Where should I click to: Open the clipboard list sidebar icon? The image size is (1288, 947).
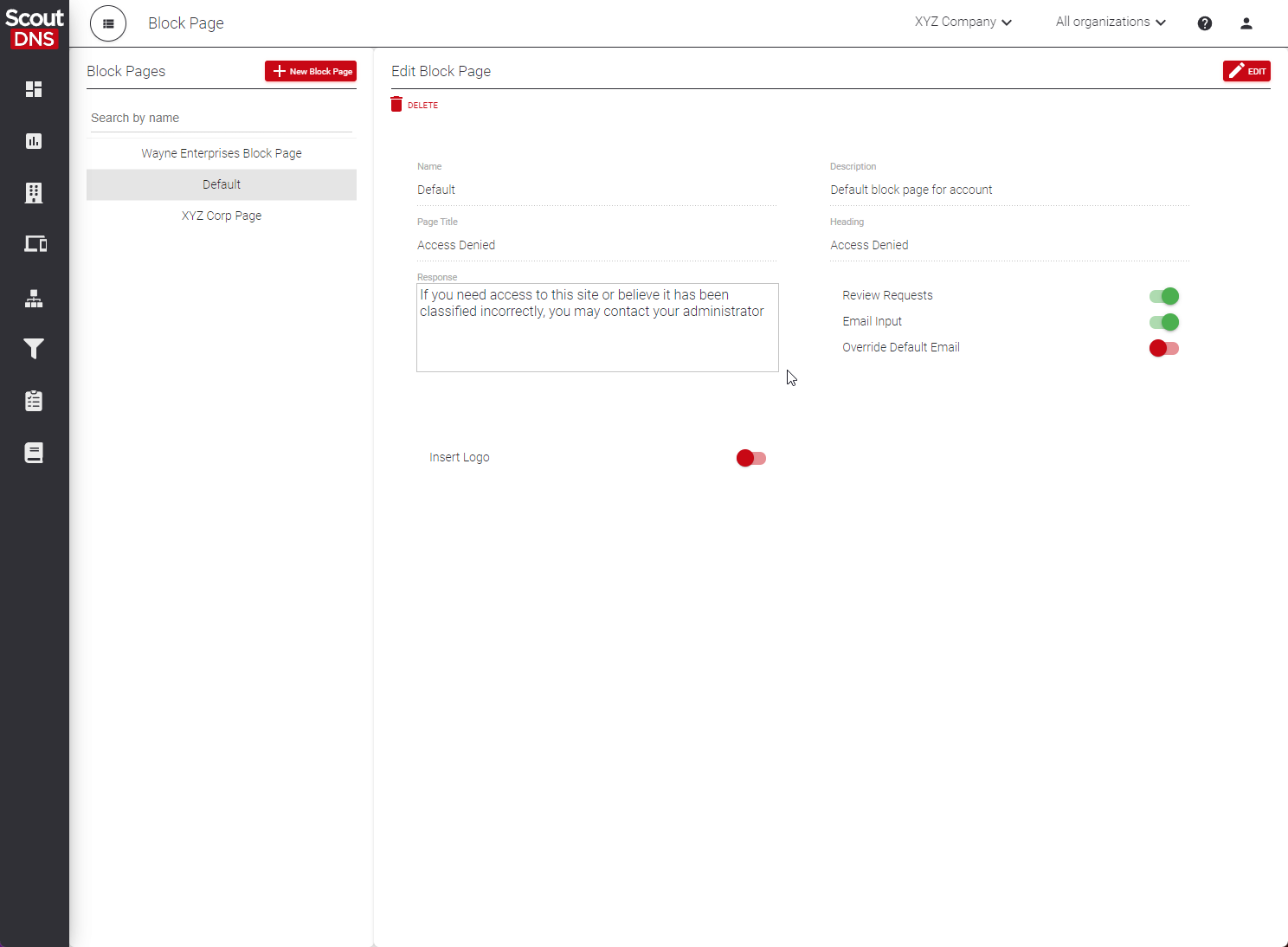[34, 401]
